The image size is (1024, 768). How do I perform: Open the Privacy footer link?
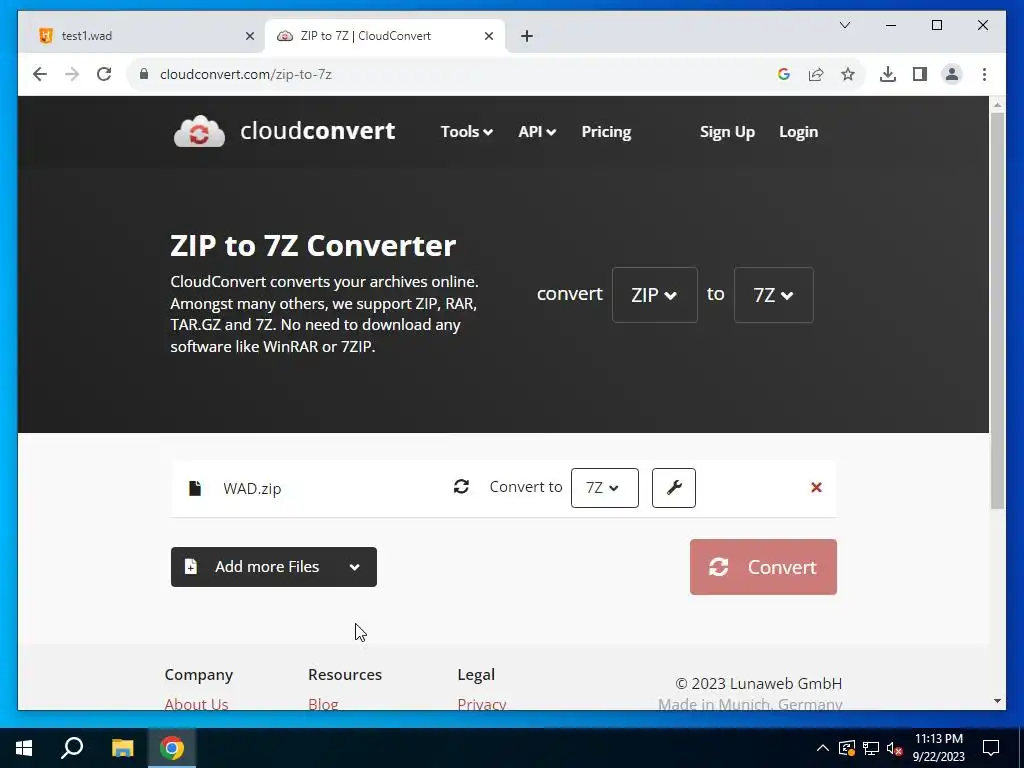click(482, 704)
